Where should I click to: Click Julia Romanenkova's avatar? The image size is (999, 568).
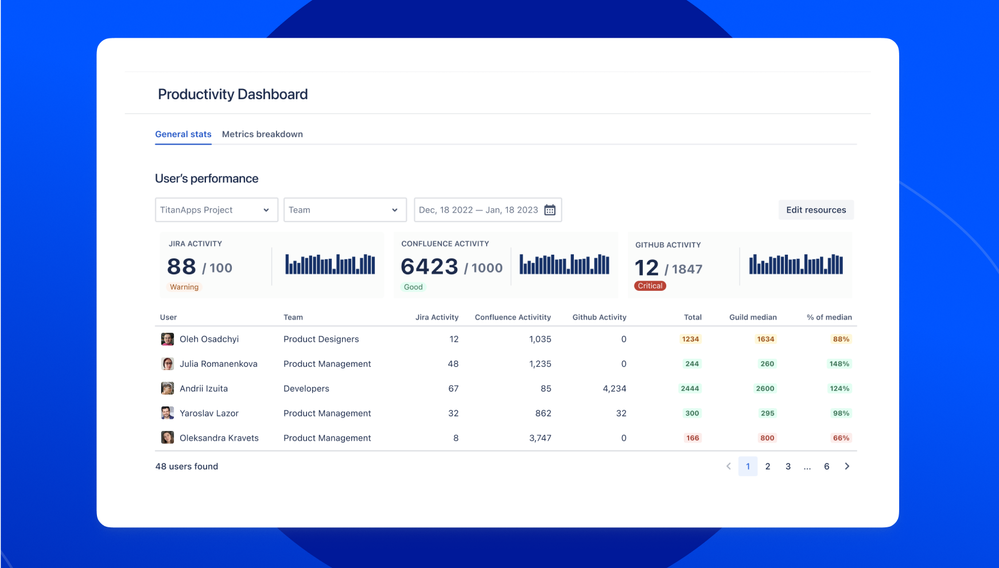pos(167,364)
